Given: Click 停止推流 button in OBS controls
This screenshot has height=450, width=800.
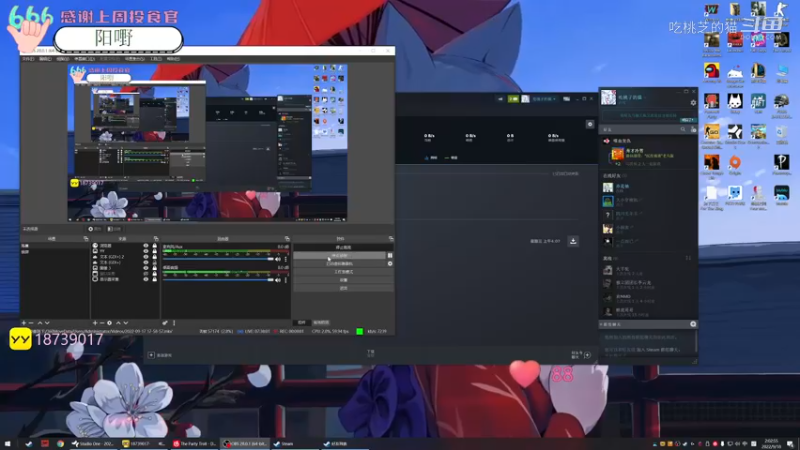Looking at the screenshot, I should 343,247.
